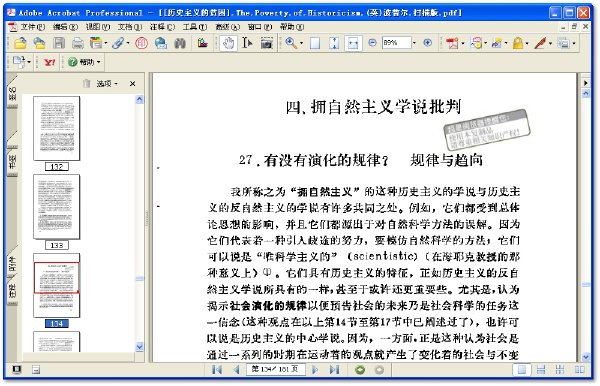Image resolution: width=600 pixels, height=386 pixels.
Task: Click document scroll down arrow
Action: coord(585,357)
